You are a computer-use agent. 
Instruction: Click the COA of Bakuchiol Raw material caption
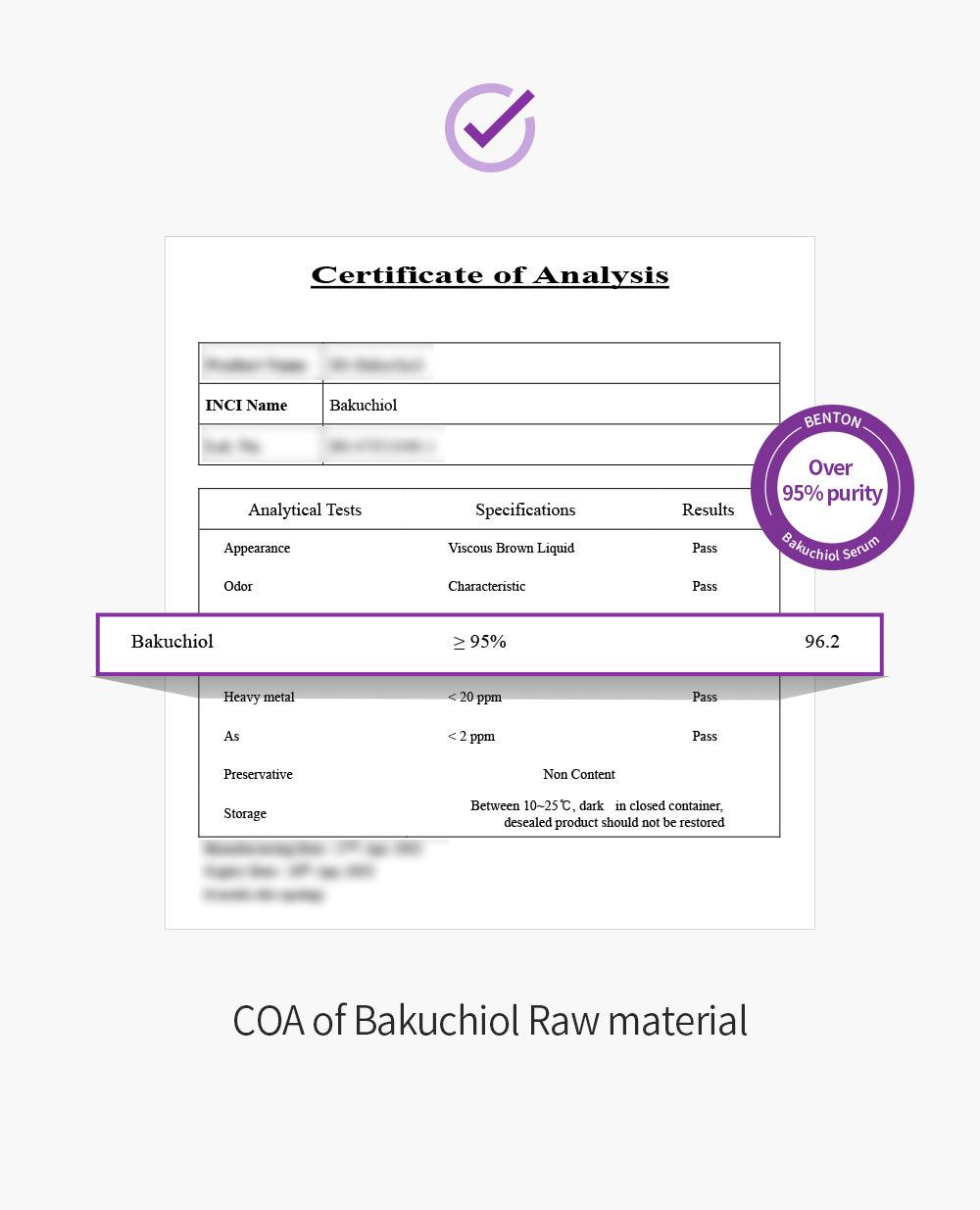490,1020
